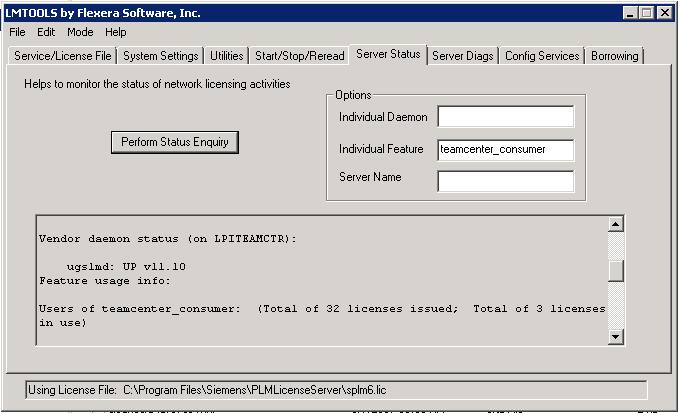Close the LMTOOLS window

coord(664,13)
